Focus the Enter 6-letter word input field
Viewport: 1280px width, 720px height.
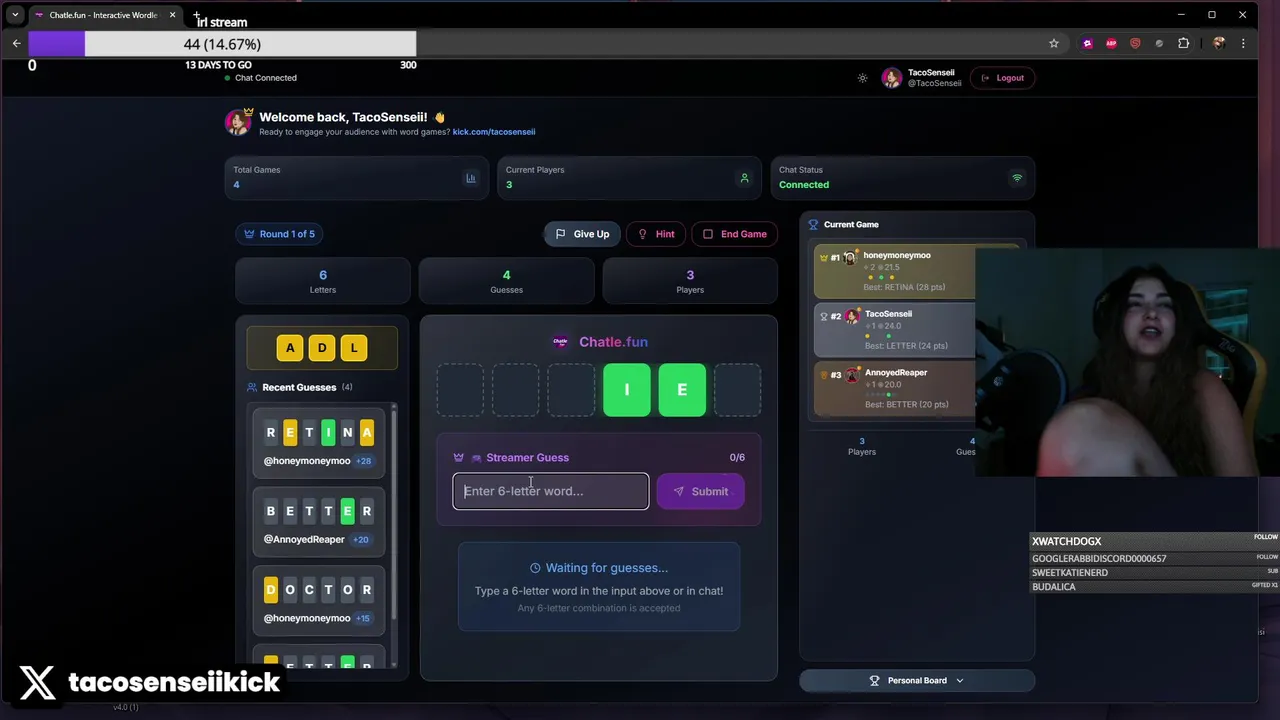[x=551, y=491]
